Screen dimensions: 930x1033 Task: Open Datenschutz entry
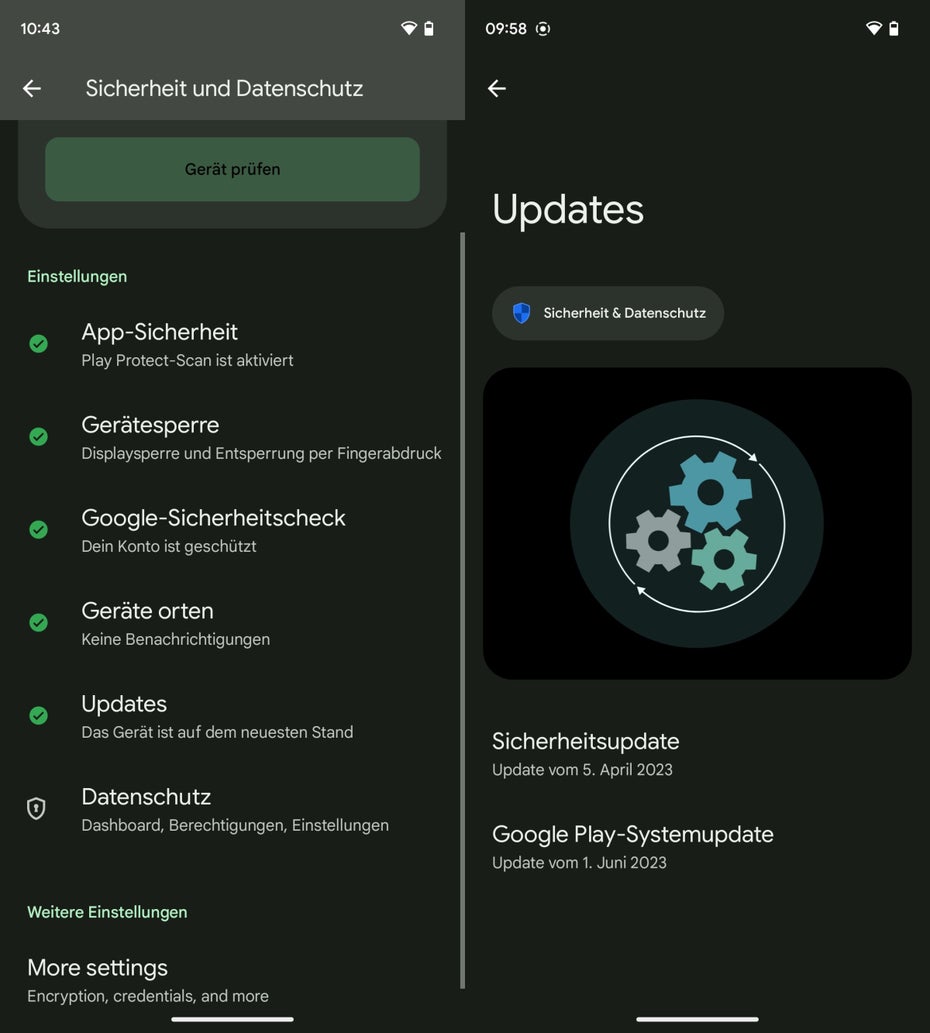tap(232, 809)
